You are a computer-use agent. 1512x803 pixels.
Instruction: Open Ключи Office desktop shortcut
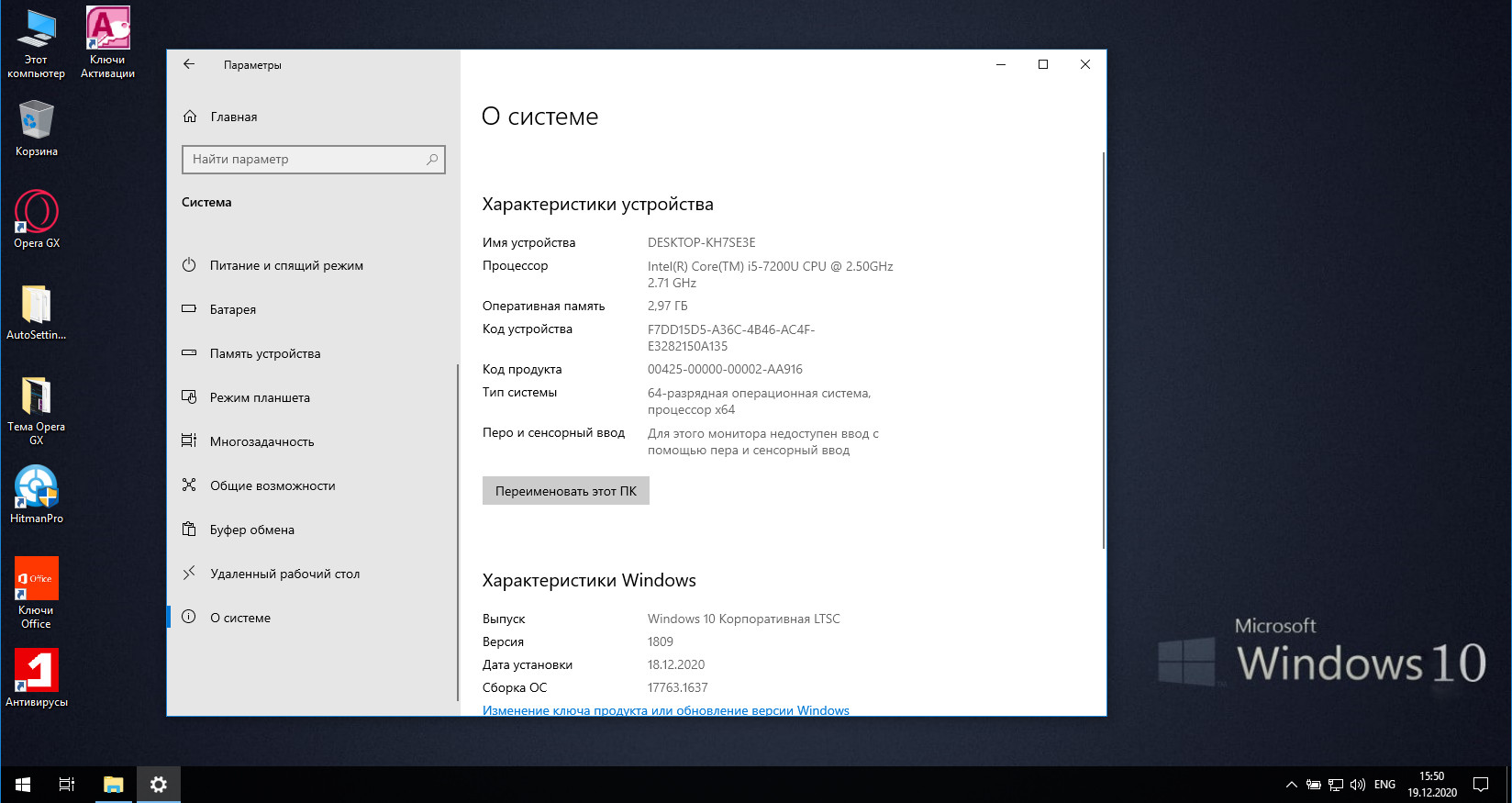(37, 593)
